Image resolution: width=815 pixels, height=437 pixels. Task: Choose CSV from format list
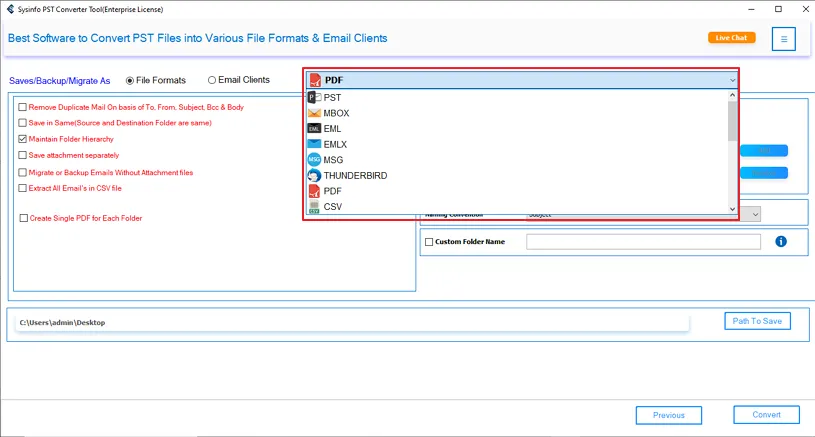point(517,206)
